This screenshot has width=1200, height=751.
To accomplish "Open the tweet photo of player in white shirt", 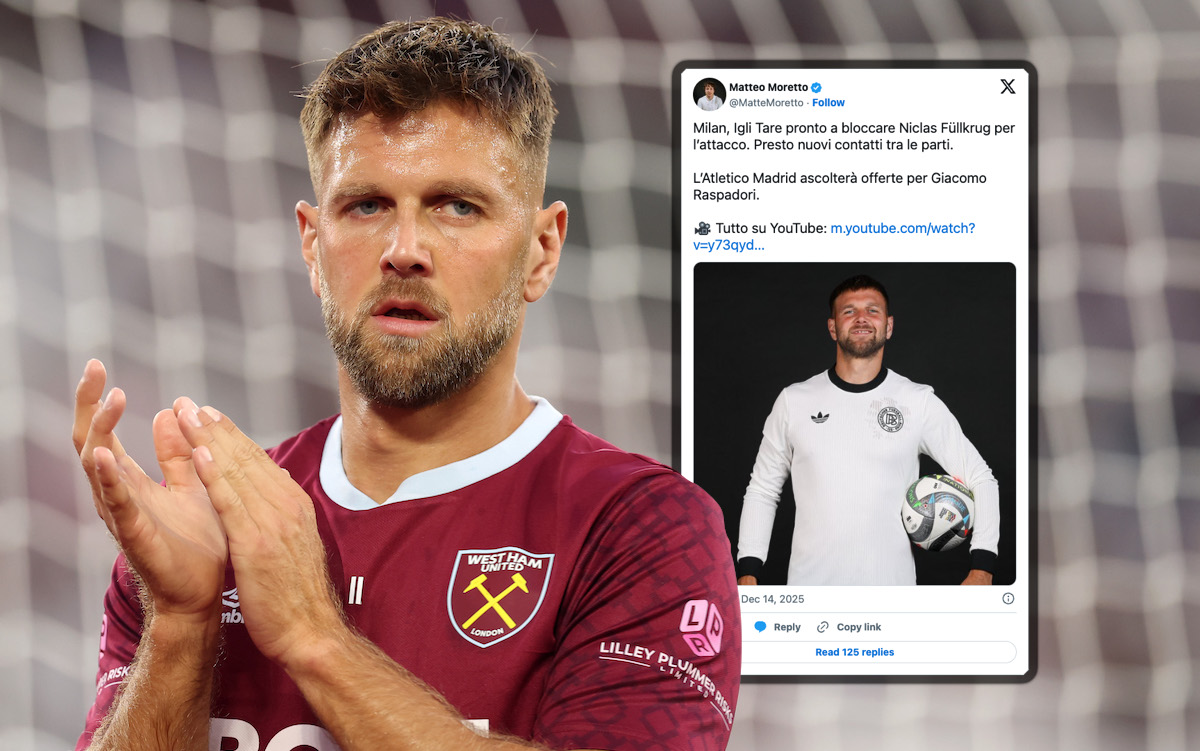I will coord(855,423).
